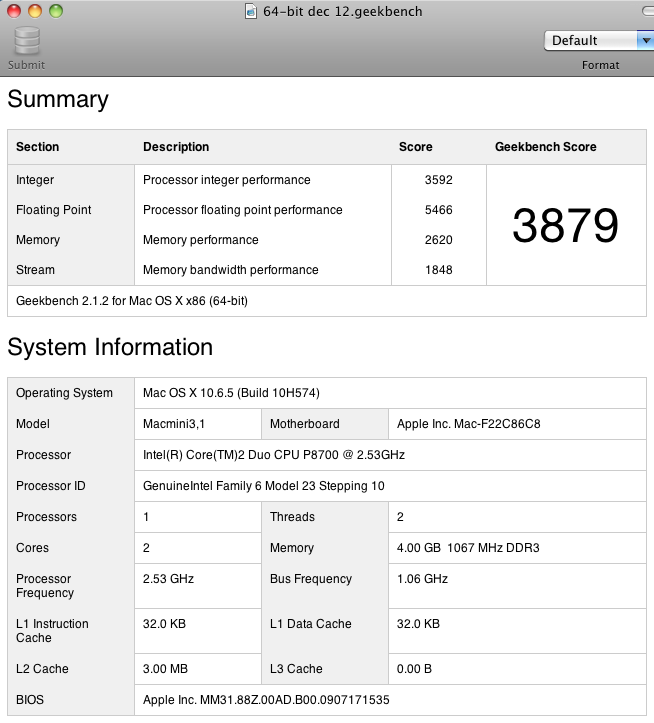This screenshot has height=723, width=654.
Task: Click the Macmini3,1 model value
Action: pos(174,423)
